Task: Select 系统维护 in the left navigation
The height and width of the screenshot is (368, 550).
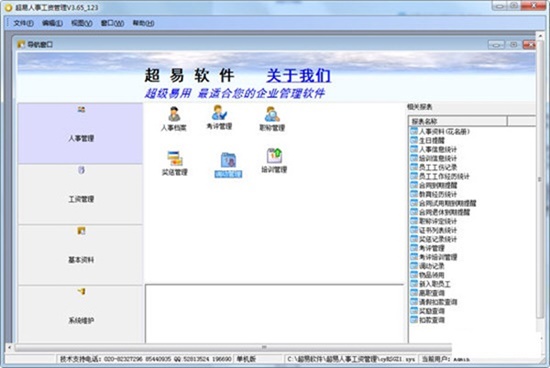Action: point(81,315)
